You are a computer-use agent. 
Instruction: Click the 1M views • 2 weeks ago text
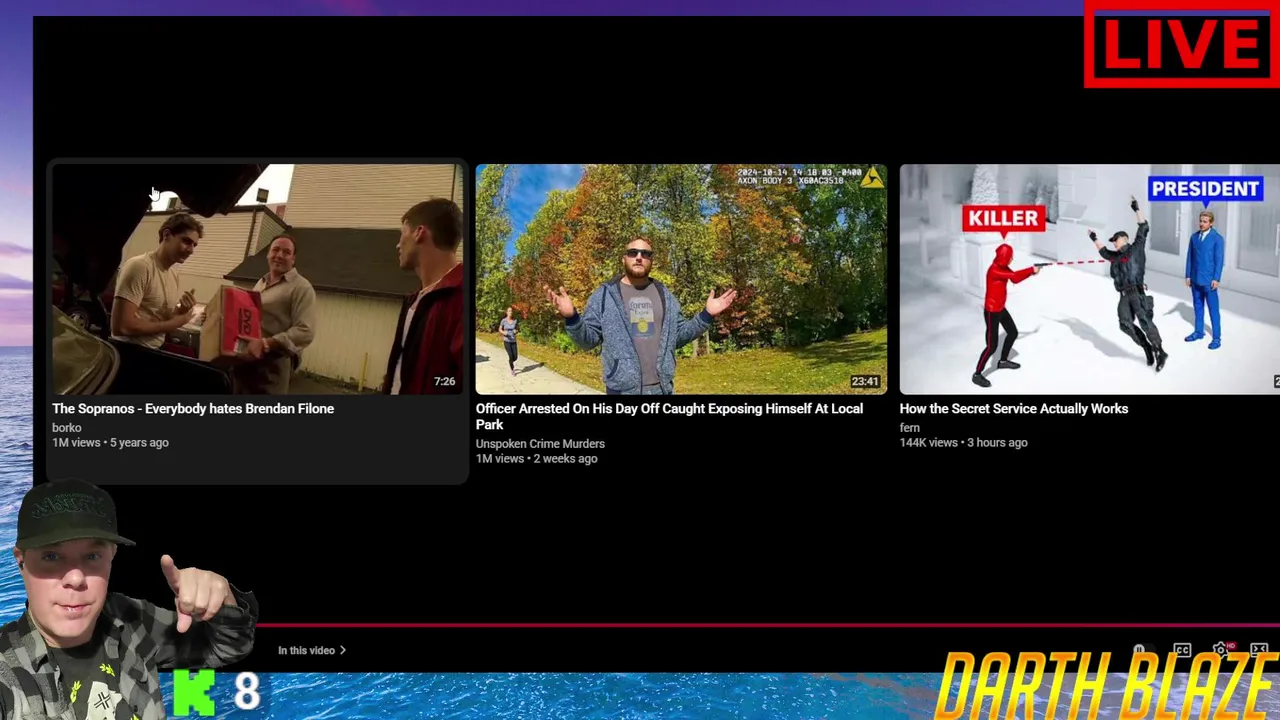point(536,458)
